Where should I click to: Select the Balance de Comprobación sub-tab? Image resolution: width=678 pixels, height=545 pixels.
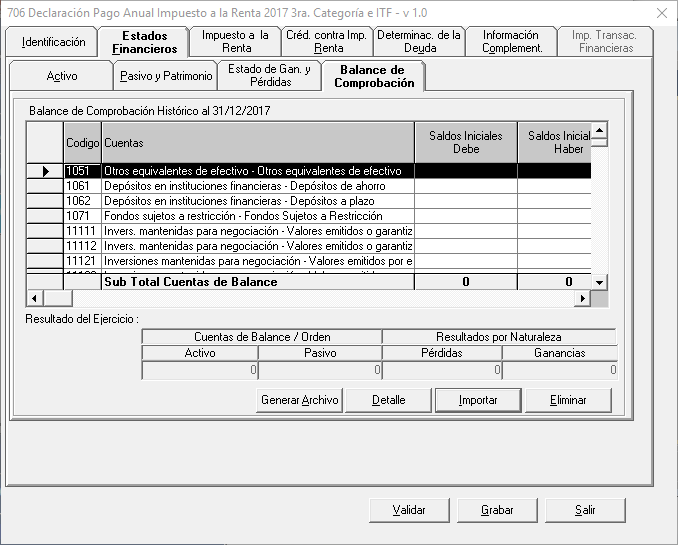[x=374, y=76]
